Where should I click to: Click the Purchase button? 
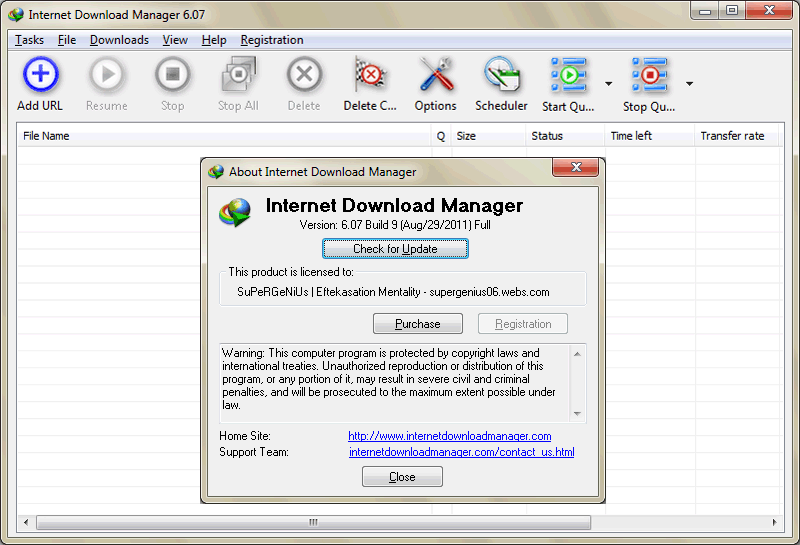point(418,324)
